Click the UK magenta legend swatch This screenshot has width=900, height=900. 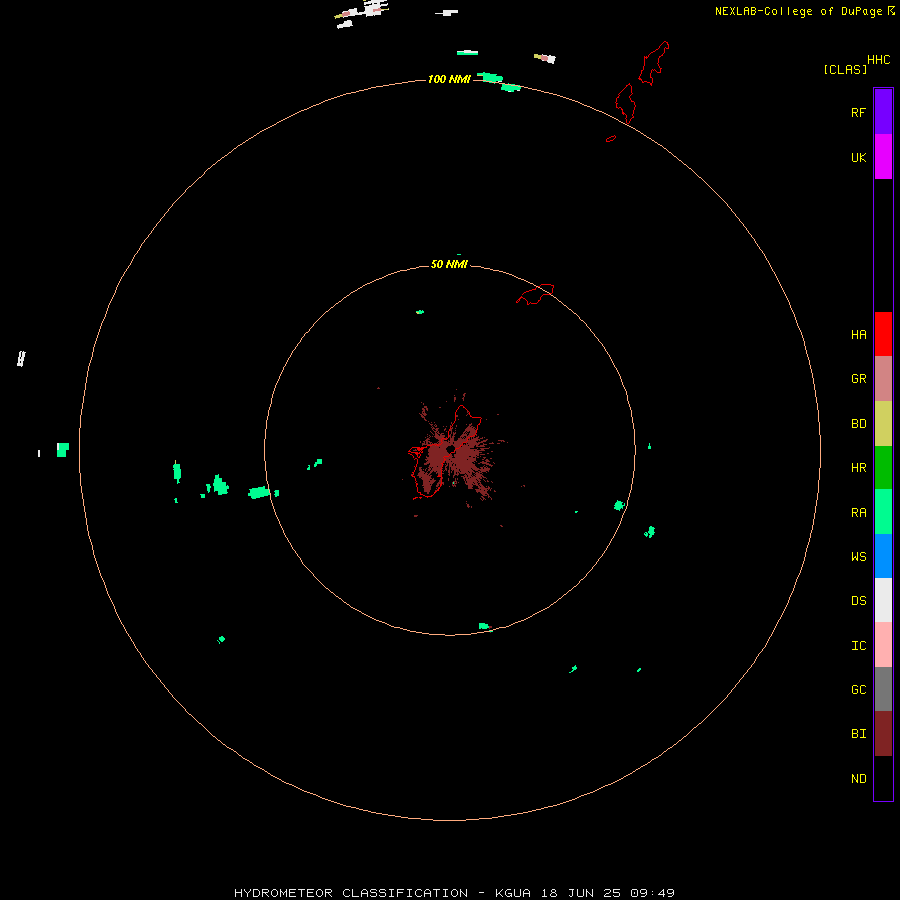883,157
